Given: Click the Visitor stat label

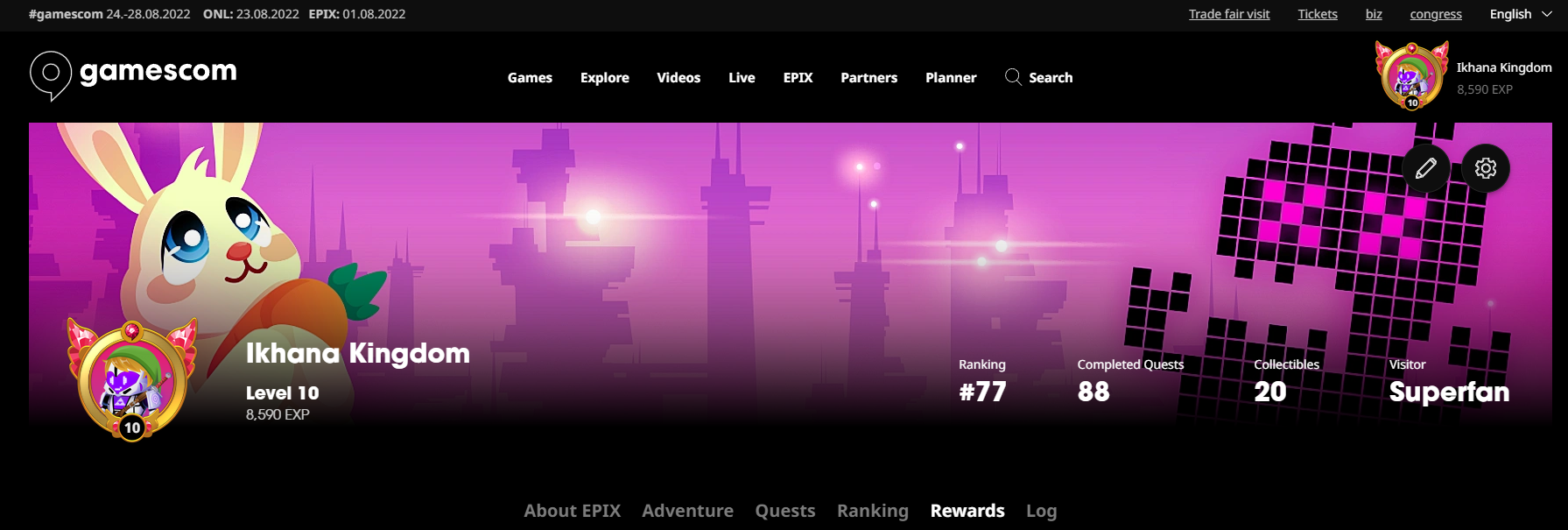Looking at the screenshot, I should tap(1408, 364).
